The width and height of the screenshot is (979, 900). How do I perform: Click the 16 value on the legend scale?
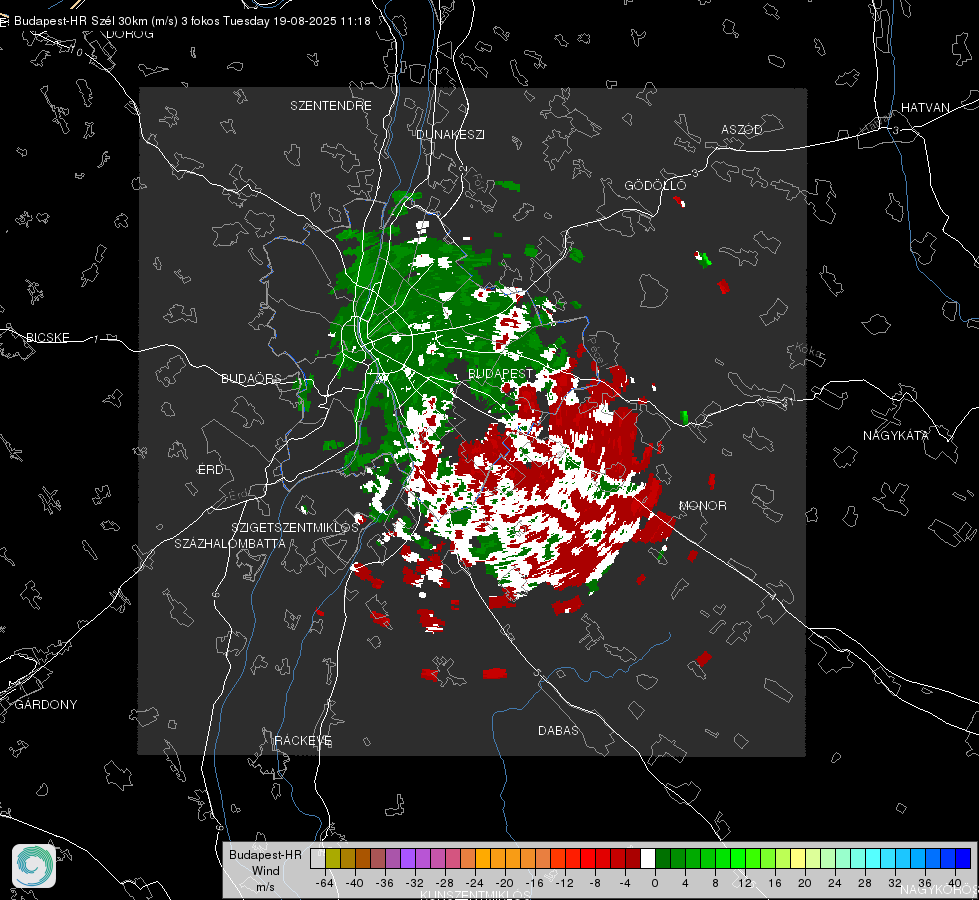(775, 883)
